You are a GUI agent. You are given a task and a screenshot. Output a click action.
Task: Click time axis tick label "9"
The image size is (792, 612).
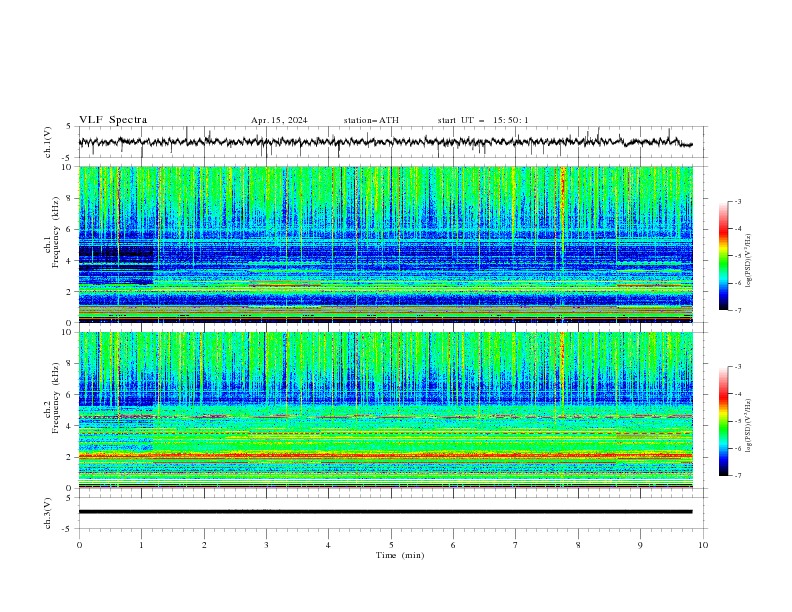640,545
